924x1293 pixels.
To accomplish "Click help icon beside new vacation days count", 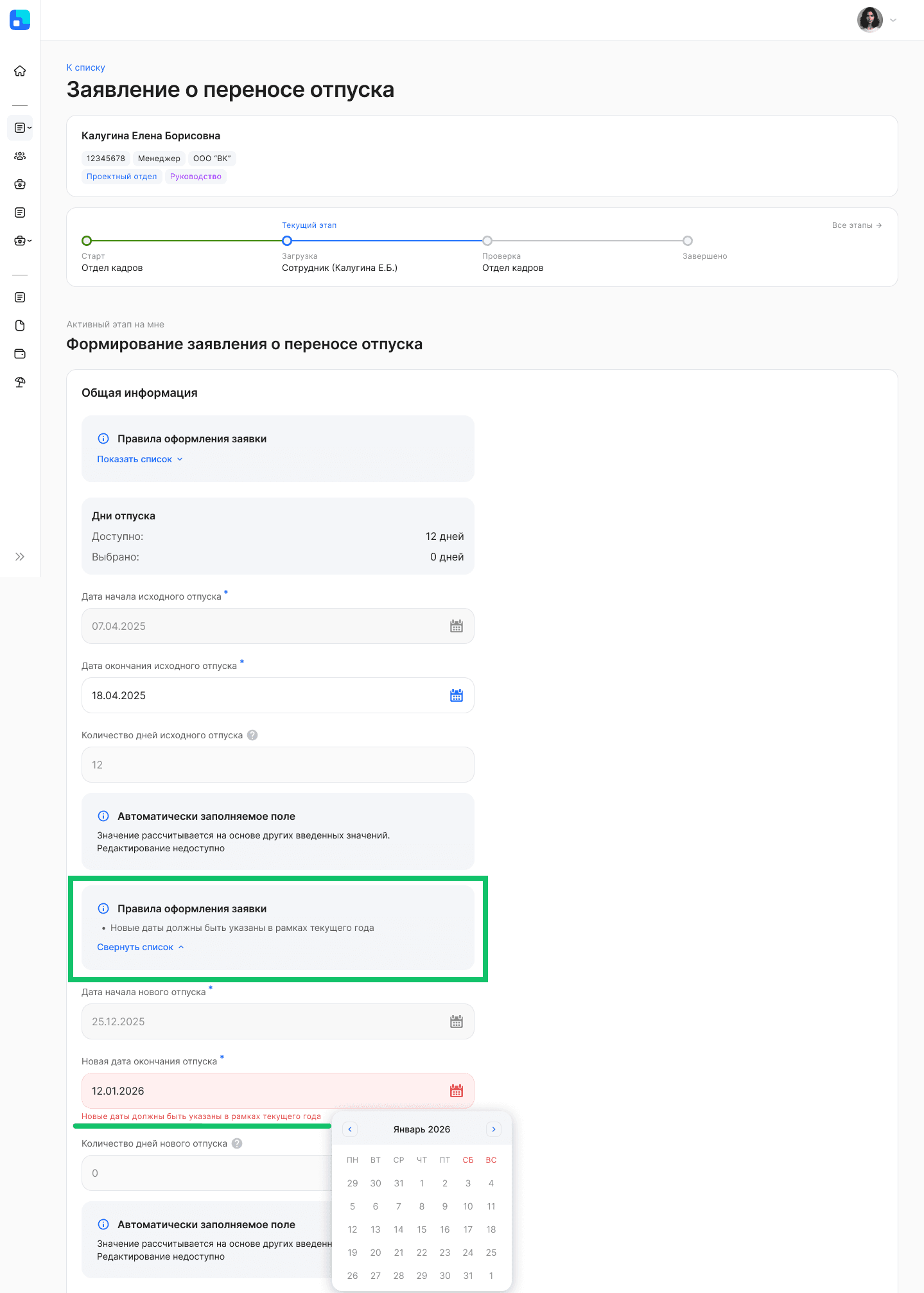I will 237,1143.
